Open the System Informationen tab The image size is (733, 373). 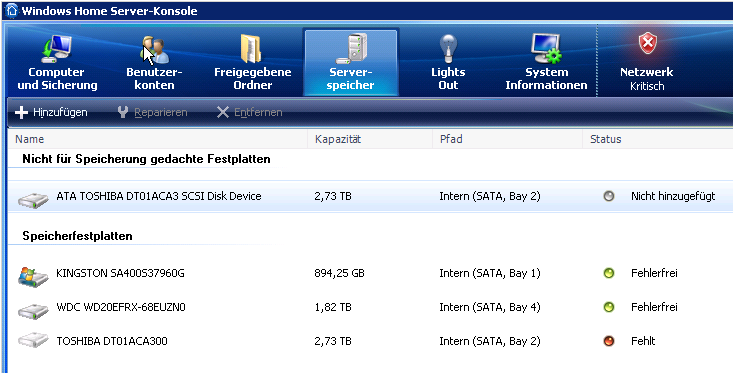pyautogui.click(x=546, y=62)
